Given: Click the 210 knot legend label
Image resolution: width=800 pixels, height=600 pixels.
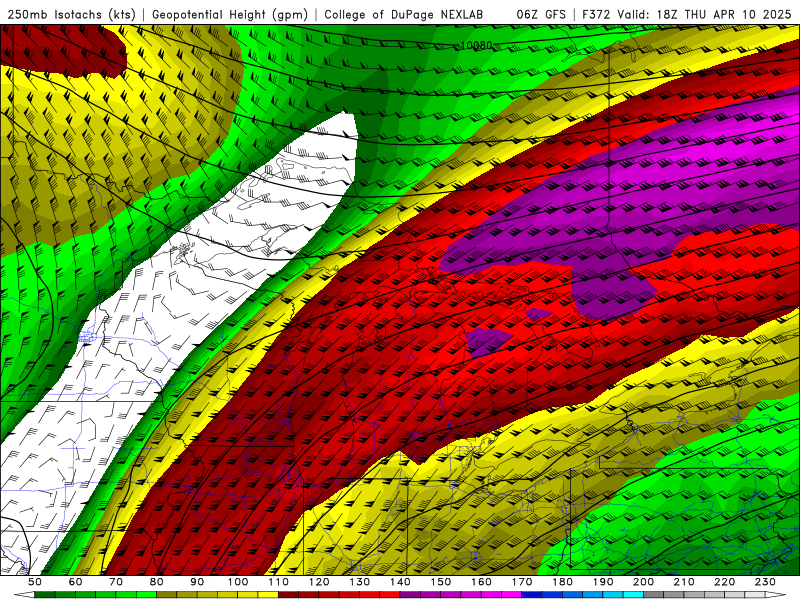Looking at the screenshot, I should coord(684,582).
